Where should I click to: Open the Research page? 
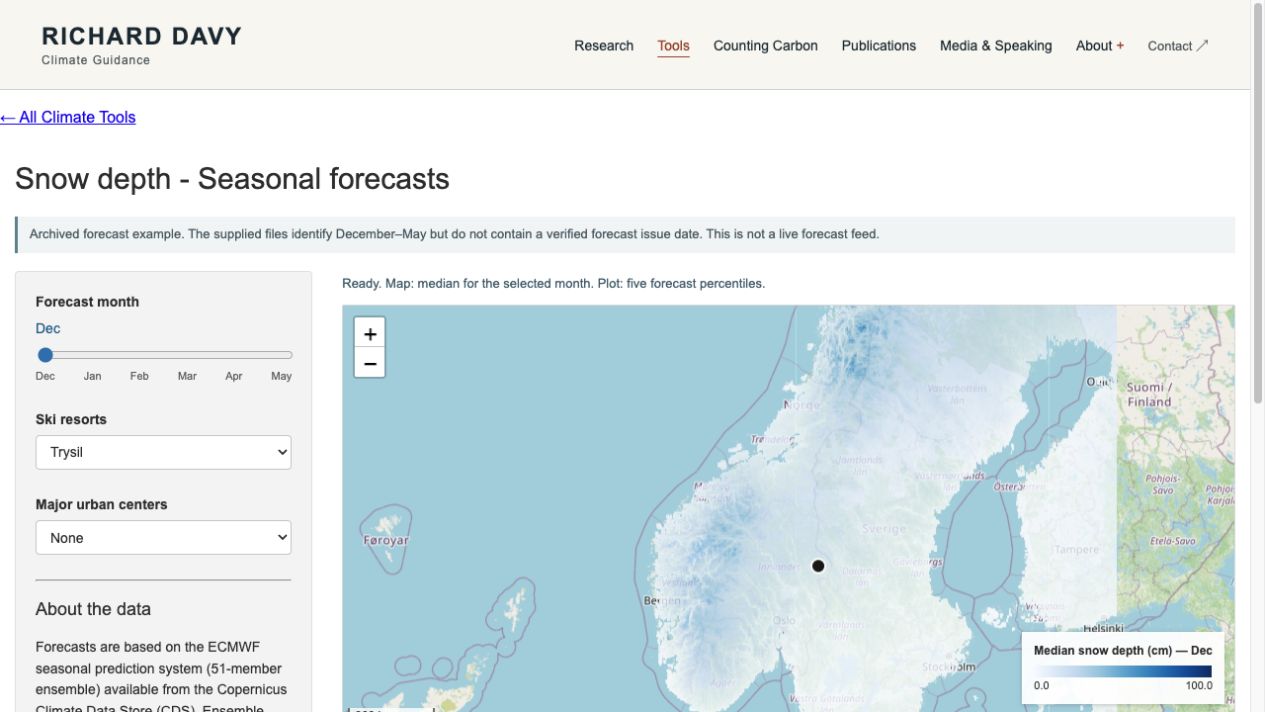pyautogui.click(x=604, y=46)
